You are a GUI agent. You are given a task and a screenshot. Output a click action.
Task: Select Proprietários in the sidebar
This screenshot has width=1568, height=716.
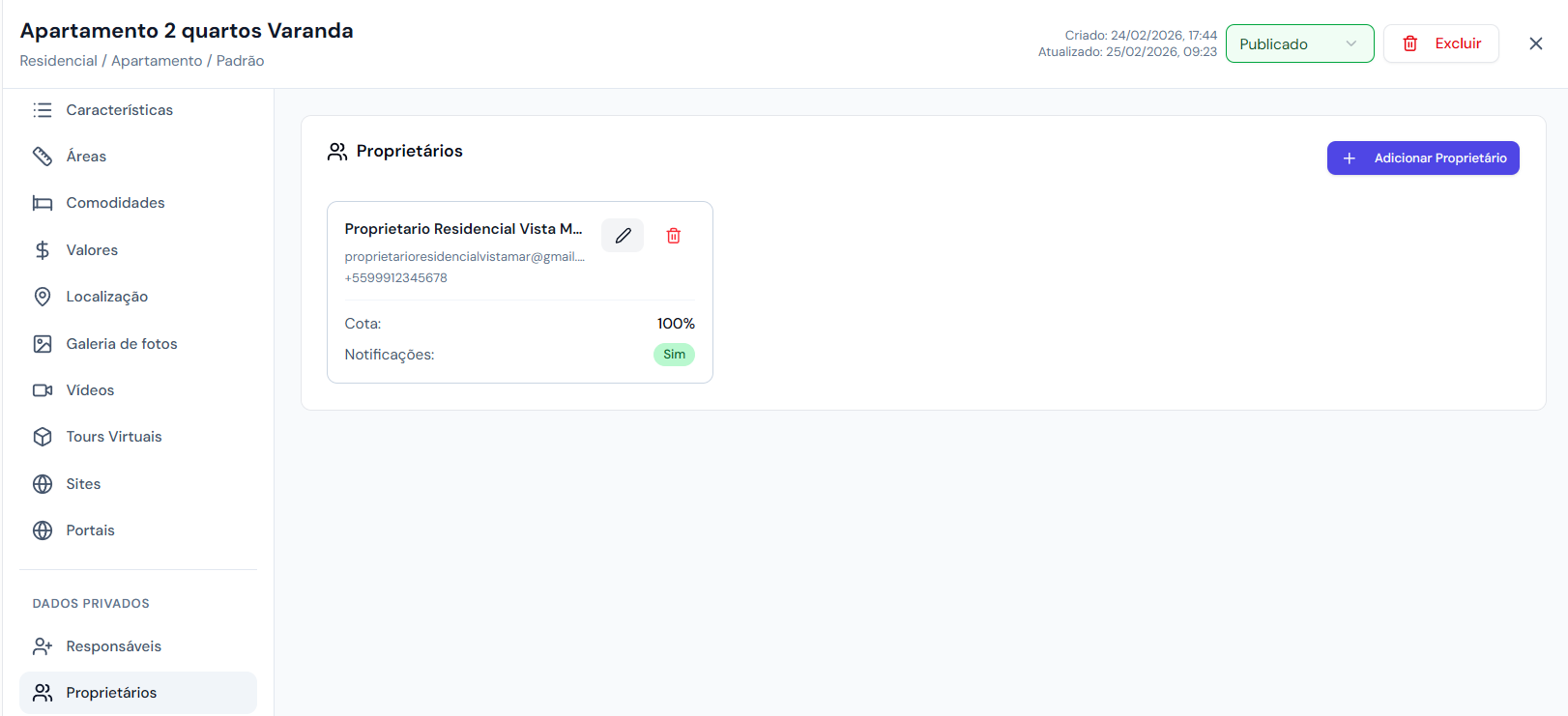[111, 693]
